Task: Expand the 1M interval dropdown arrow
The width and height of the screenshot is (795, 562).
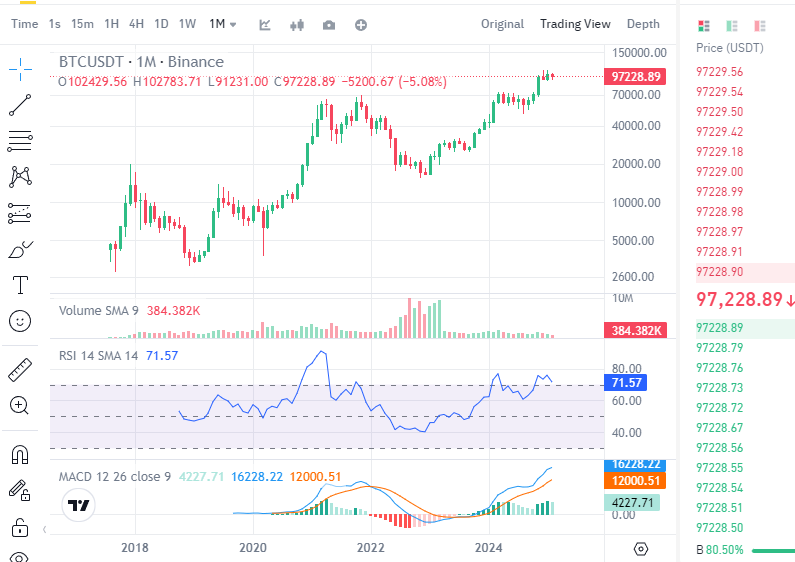Action: pyautogui.click(x=233, y=24)
